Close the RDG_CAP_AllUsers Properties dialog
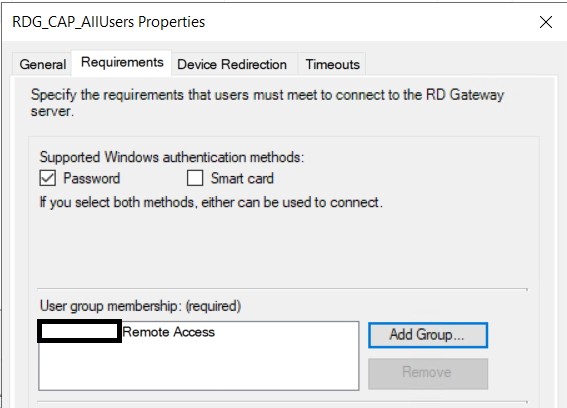The width and height of the screenshot is (567, 408). [546, 22]
